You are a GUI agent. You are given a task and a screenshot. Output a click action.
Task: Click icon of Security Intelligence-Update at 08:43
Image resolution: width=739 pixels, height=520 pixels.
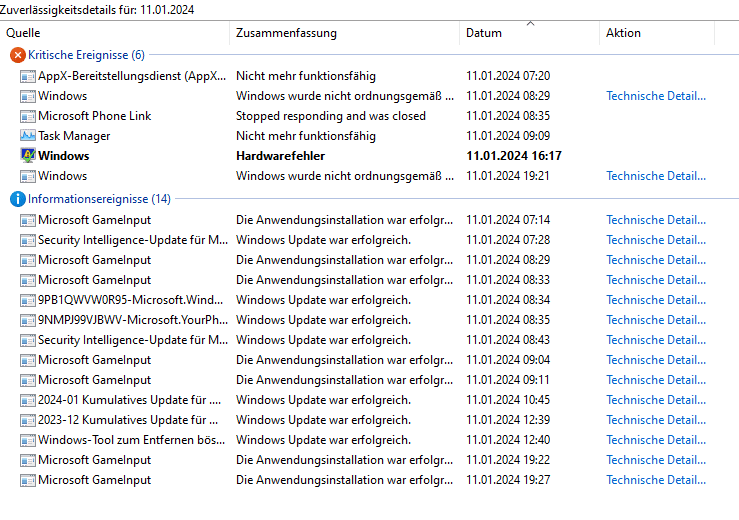[x=28, y=340]
